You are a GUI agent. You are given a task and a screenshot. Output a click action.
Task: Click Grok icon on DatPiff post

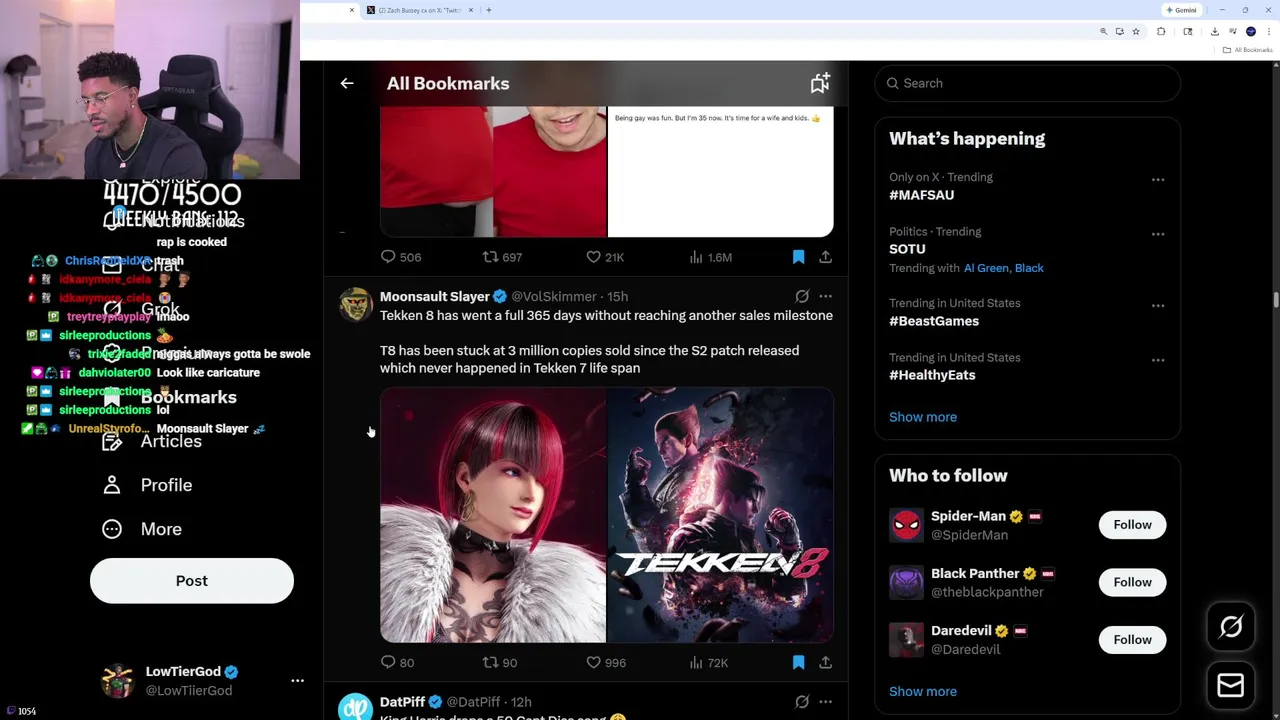[x=802, y=702]
